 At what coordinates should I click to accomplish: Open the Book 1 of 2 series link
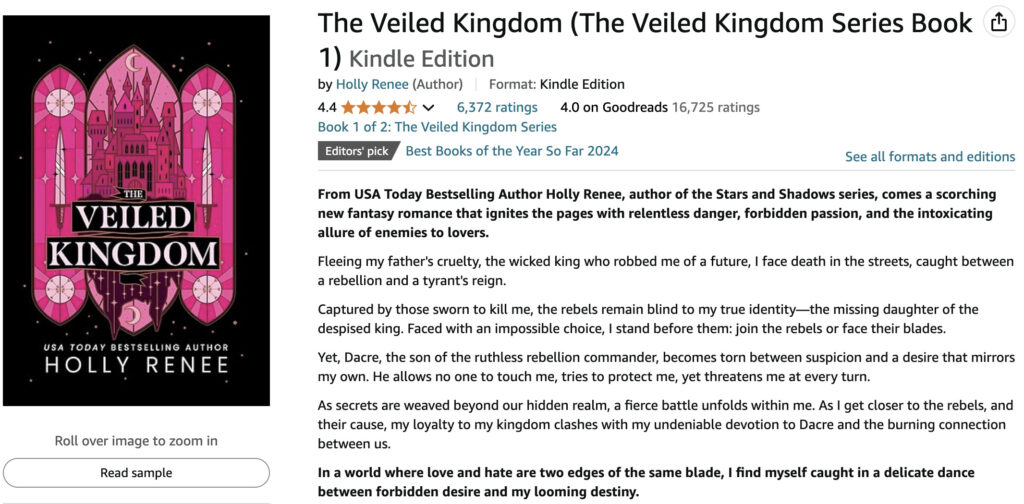click(x=437, y=127)
